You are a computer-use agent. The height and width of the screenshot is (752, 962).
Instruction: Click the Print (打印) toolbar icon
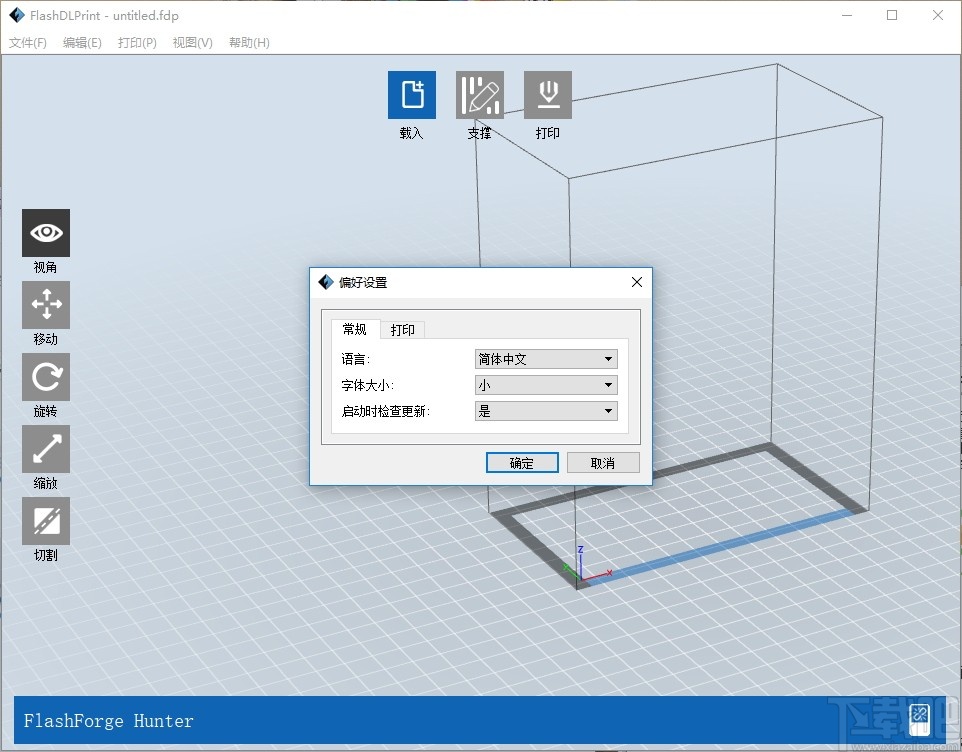[547, 95]
